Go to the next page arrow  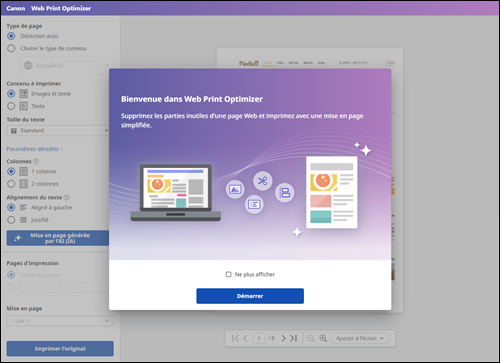click(283, 338)
